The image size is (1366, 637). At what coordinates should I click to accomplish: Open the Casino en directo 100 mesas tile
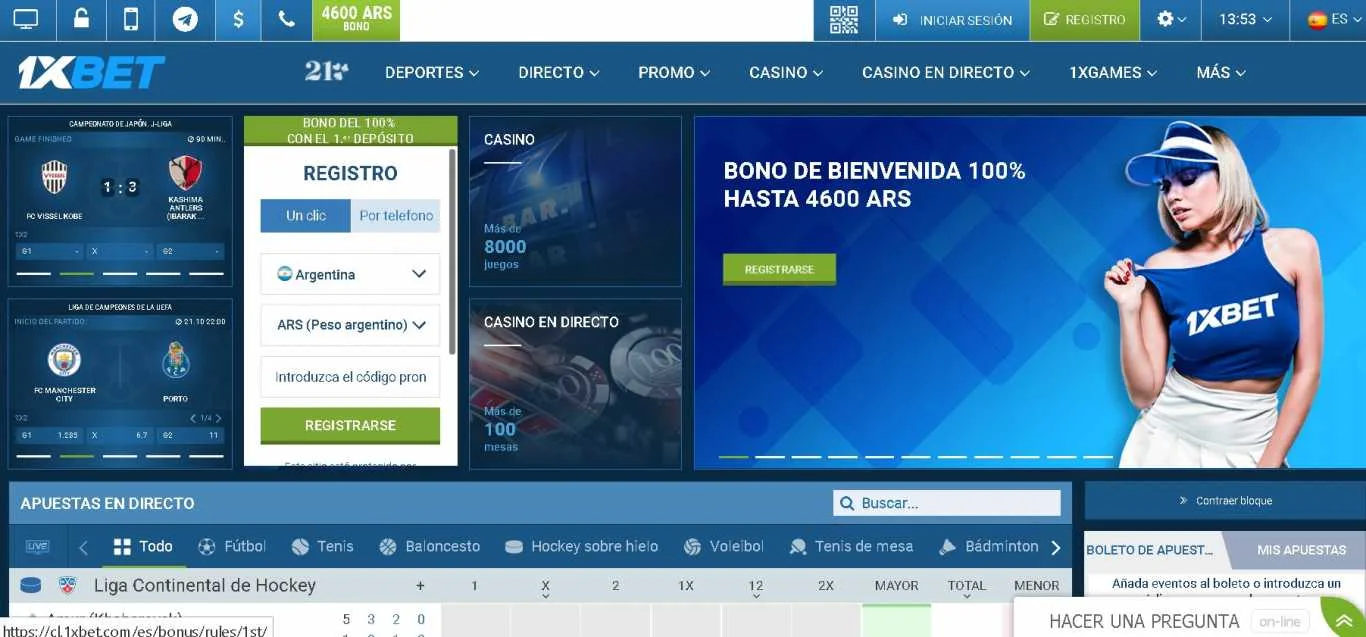(x=575, y=383)
